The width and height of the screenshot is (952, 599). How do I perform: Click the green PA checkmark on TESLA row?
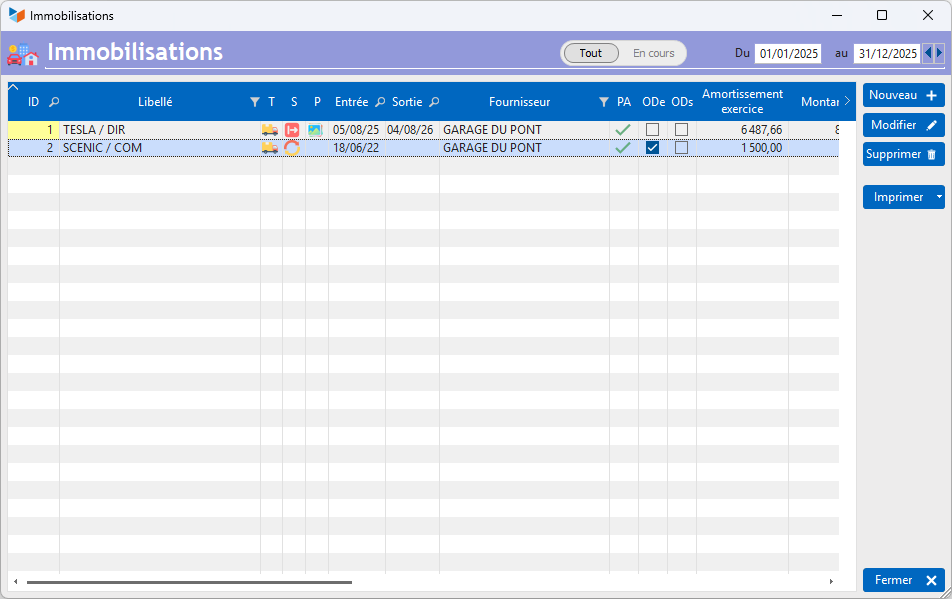(x=623, y=130)
